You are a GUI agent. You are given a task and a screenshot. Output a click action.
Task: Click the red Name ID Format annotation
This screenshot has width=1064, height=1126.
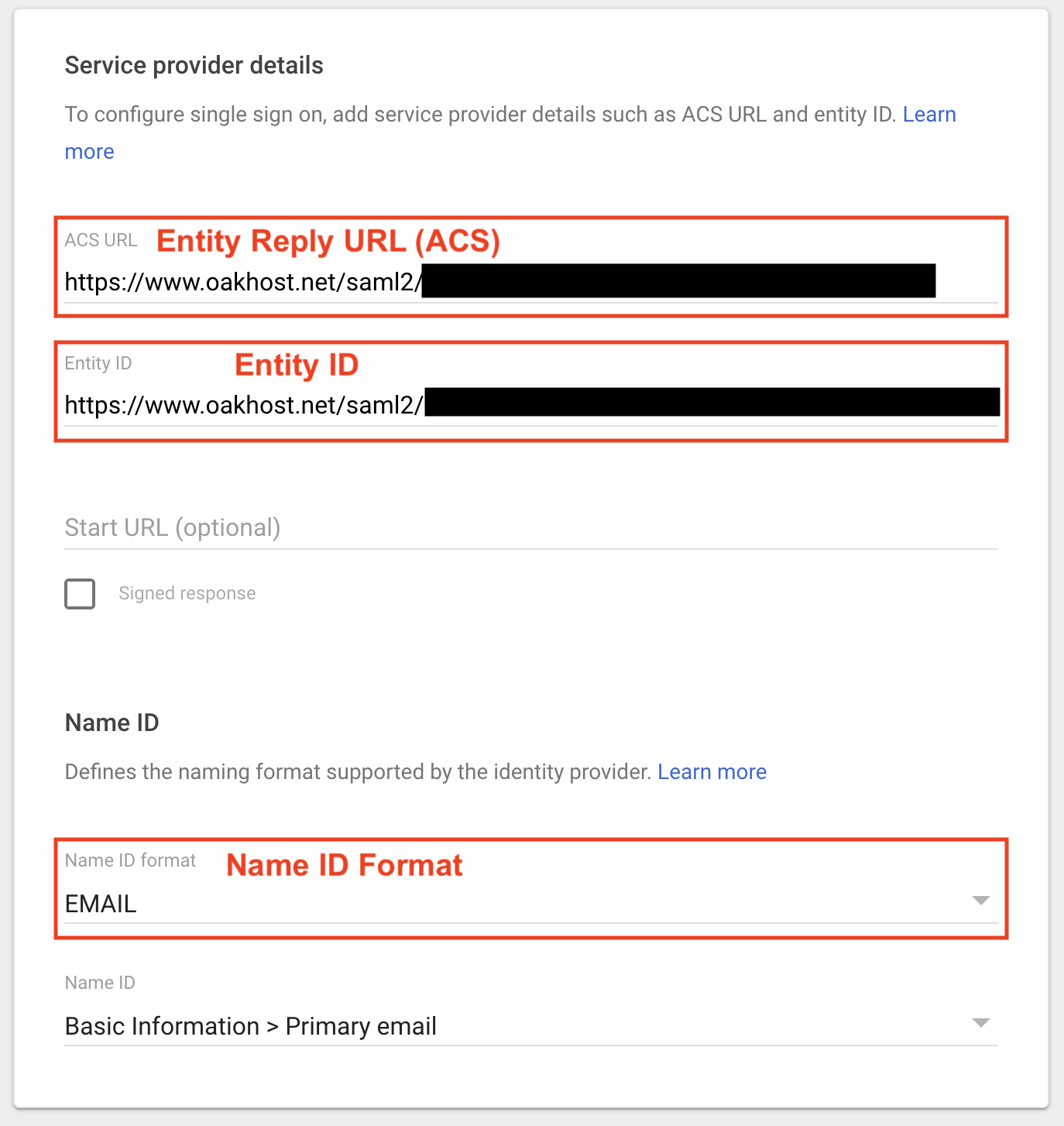pyautogui.click(x=344, y=865)
